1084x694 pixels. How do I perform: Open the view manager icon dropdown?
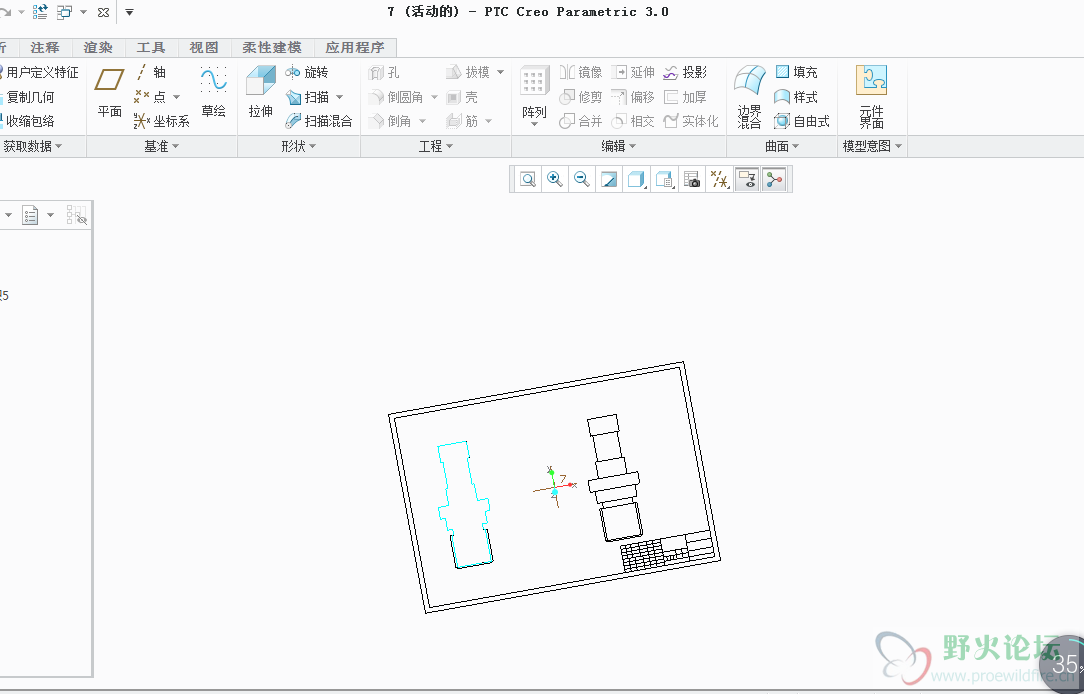[x=664, y=180]
